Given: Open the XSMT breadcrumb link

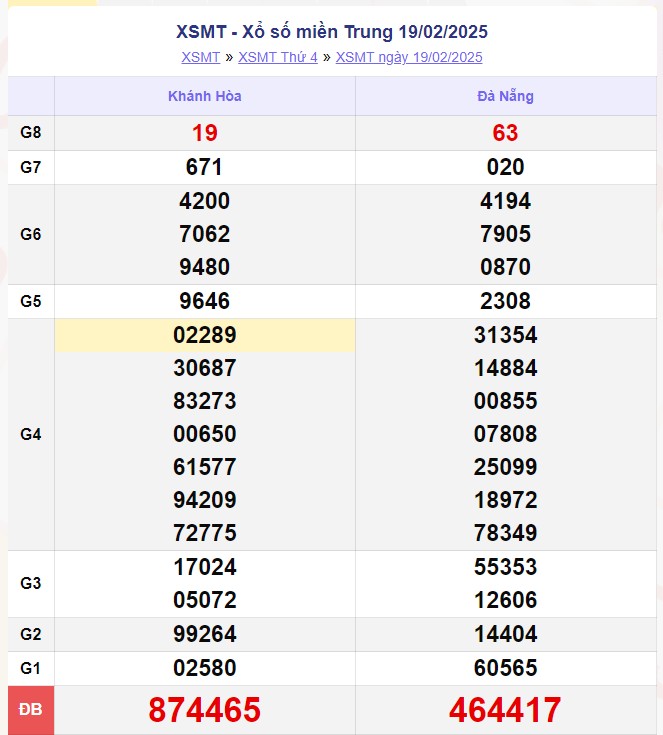Looking at the screenshot, I should click(x=201, y=57).
